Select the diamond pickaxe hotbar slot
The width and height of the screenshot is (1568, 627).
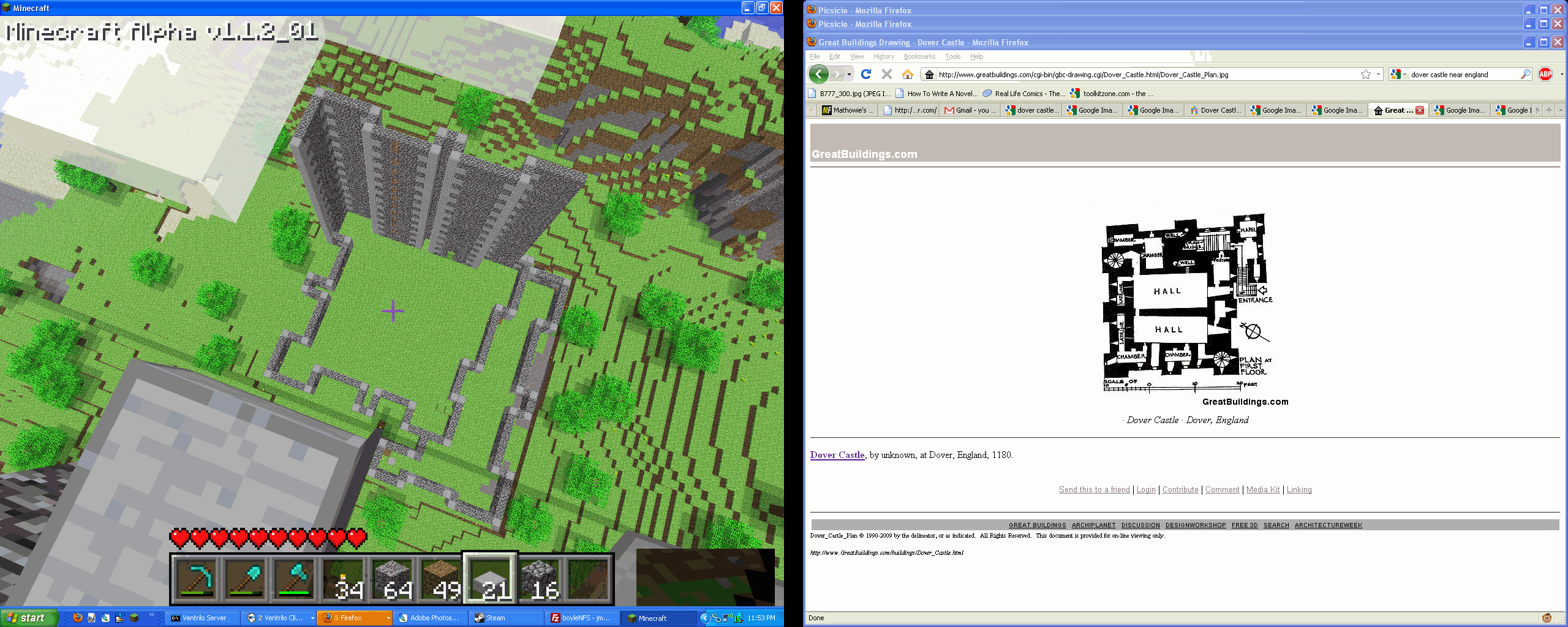click(196, 579)
